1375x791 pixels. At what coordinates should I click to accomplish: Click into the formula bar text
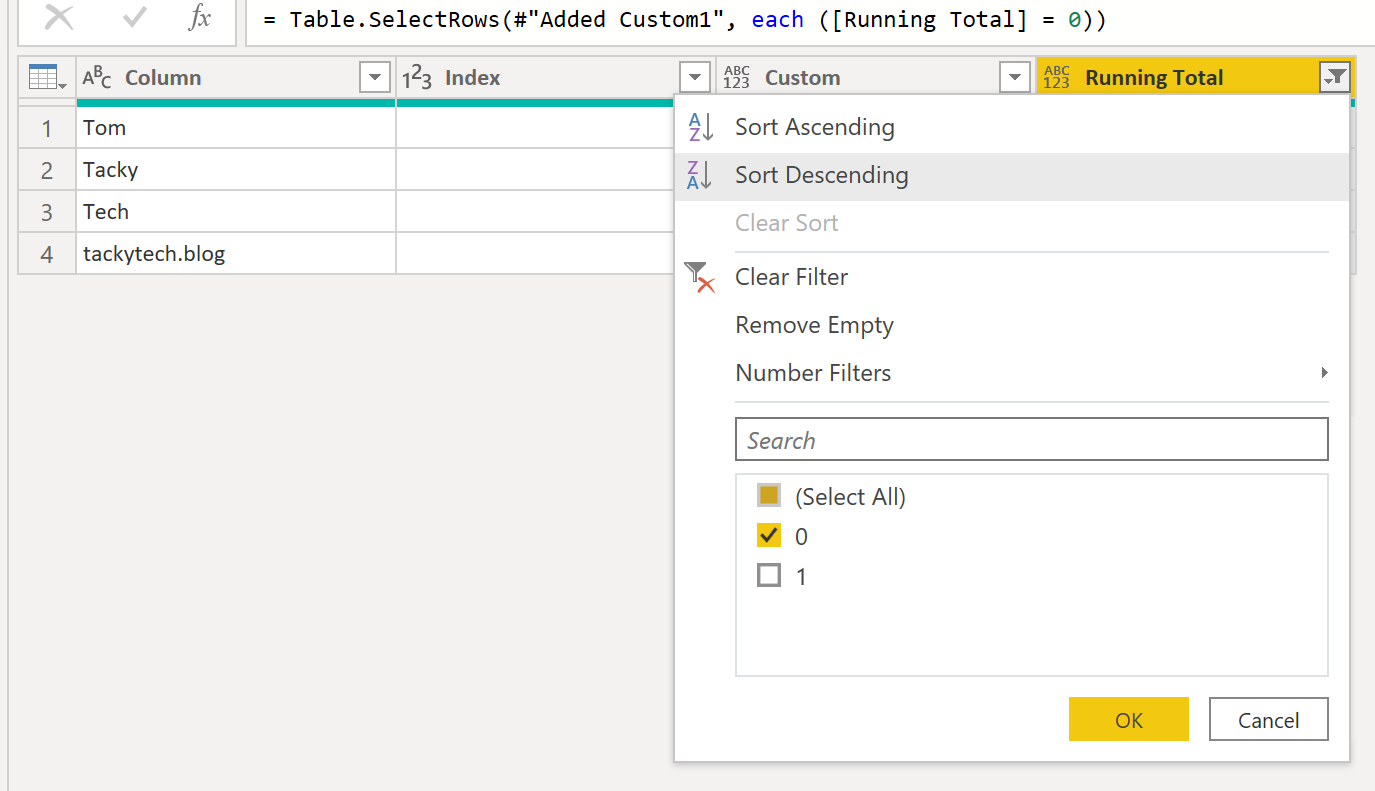pyautogui.click(x=685, y=20)
